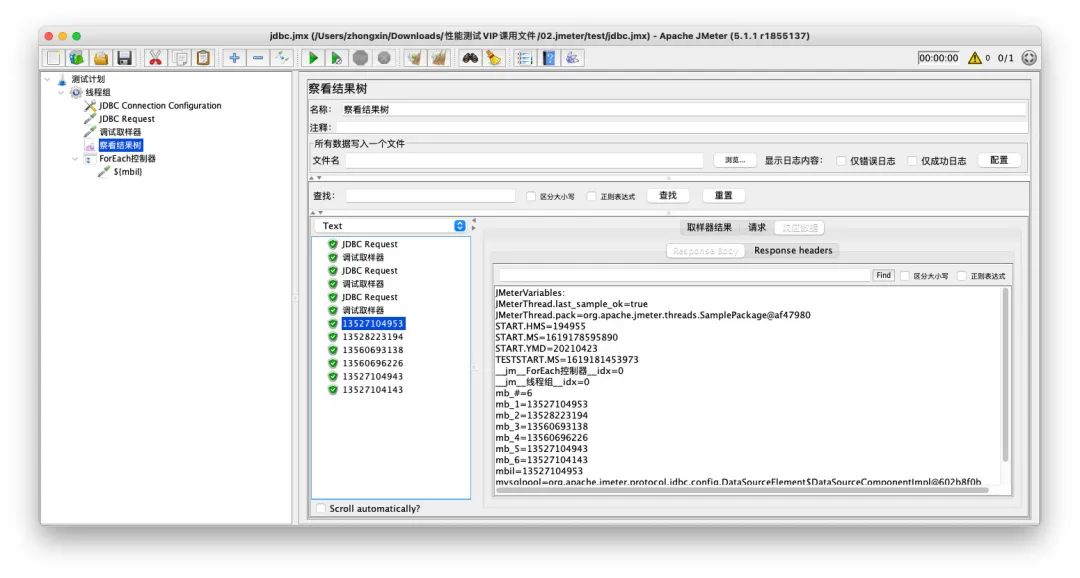Toggle the 仅成功日志 checkbox
The width and height of the screenshot is (1080, 578).
(x=912, y=161)
